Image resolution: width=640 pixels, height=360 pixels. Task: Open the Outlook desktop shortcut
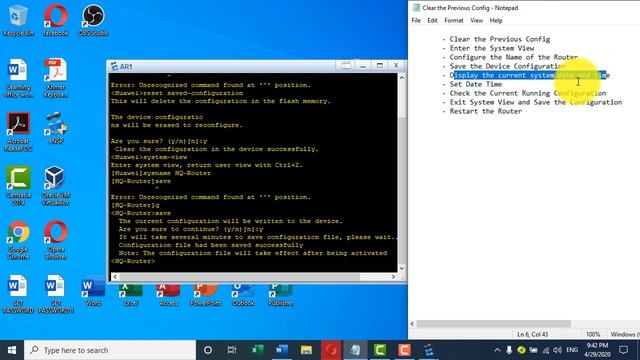click(x=243, y=294)
